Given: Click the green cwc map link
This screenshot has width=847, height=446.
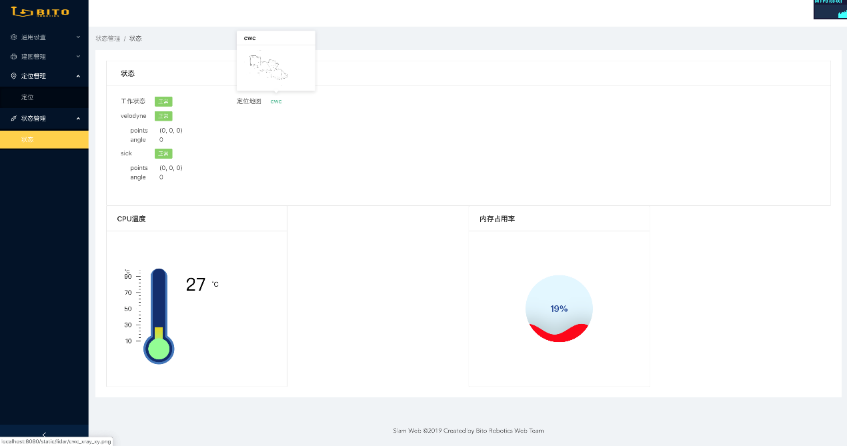Looking at the screenshot, I should [x=276, y=101].
